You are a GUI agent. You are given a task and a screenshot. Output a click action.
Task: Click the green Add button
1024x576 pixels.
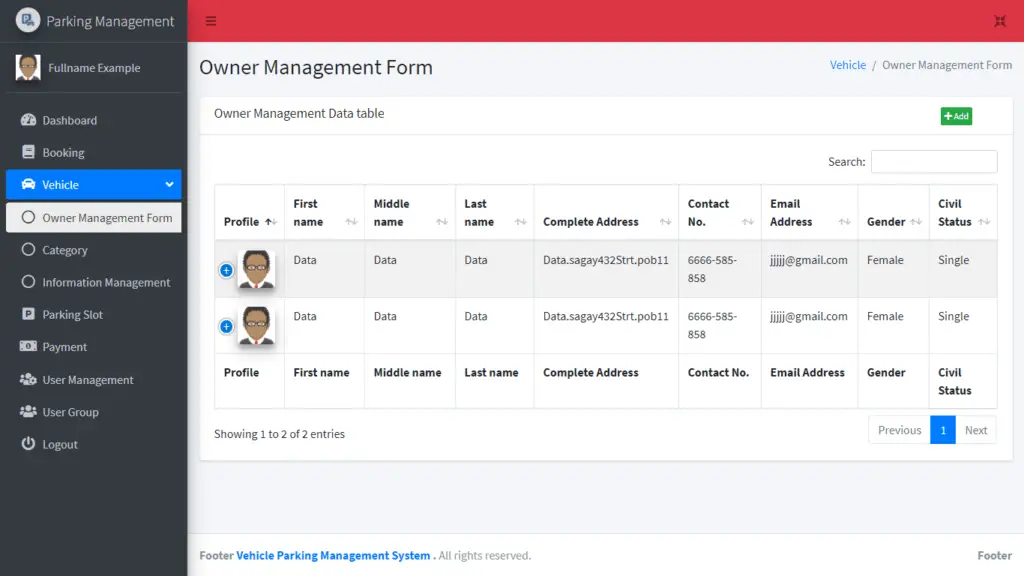tap(956, 116)
